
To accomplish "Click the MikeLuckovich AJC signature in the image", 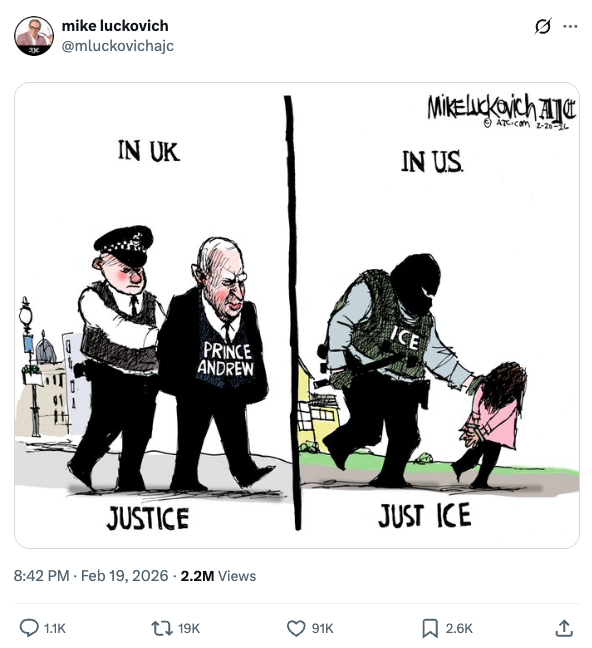I will point(501,110).
